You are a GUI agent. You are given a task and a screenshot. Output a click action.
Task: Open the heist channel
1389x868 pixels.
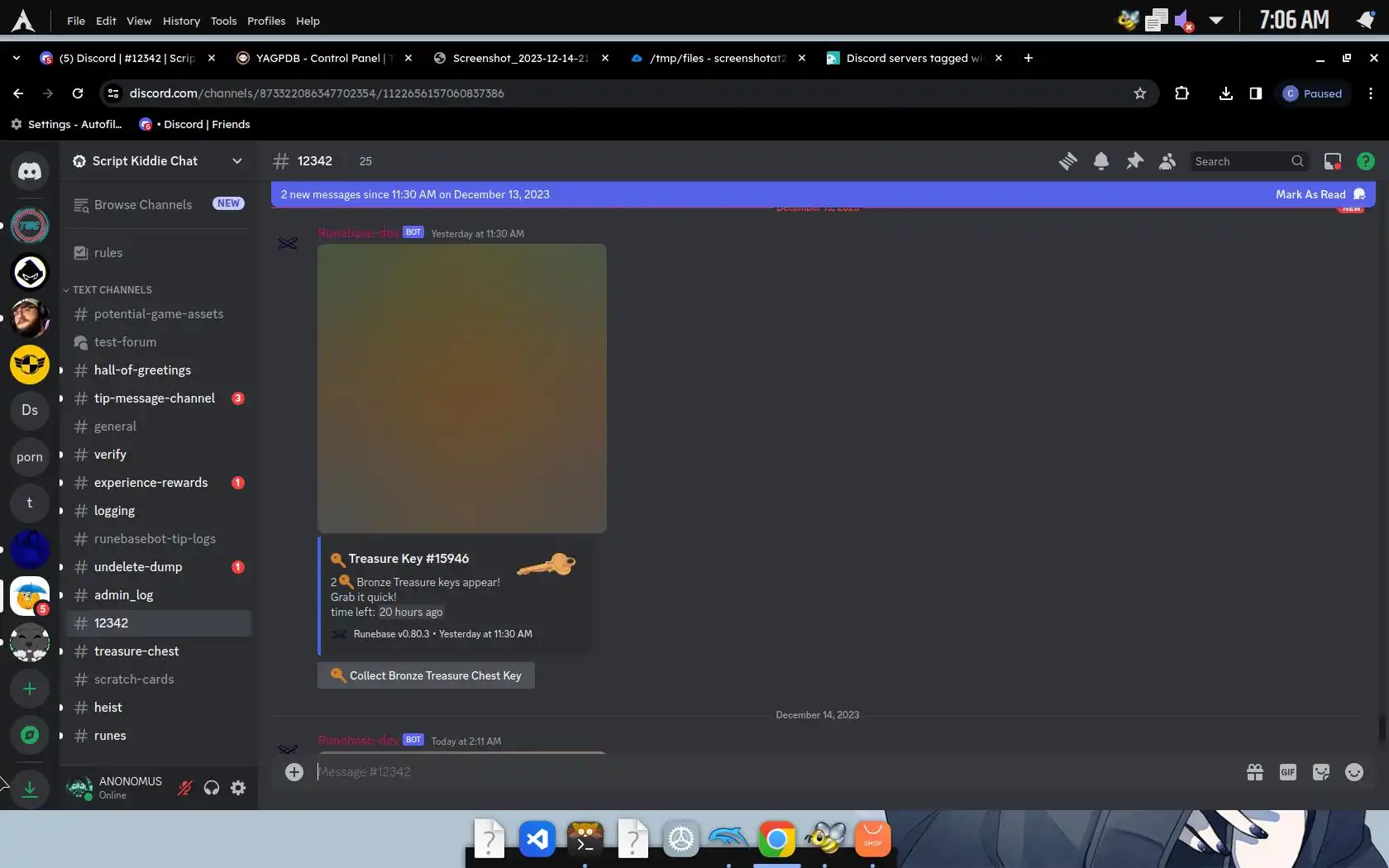(158, 708)
